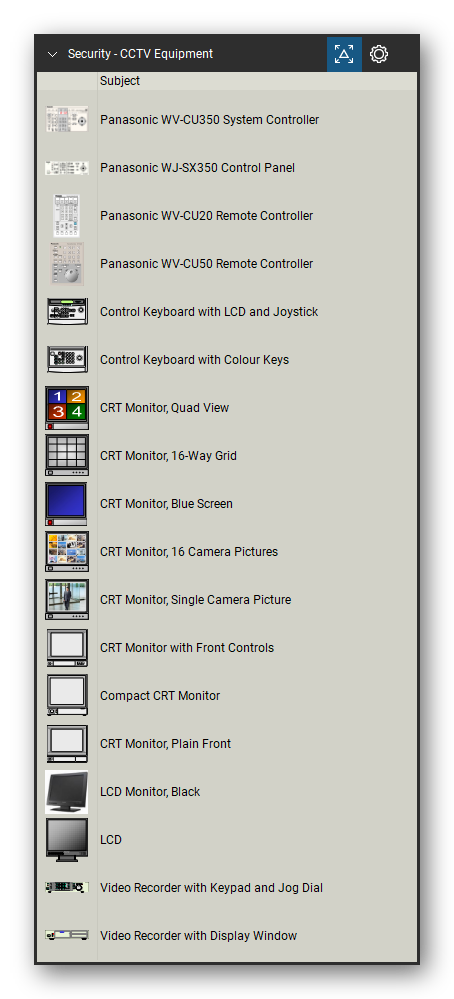The height and width of the screenshot is (999, 454).
Task: Click the Security - CCTV Equipment panel title
Action: [x=141, y=54]
